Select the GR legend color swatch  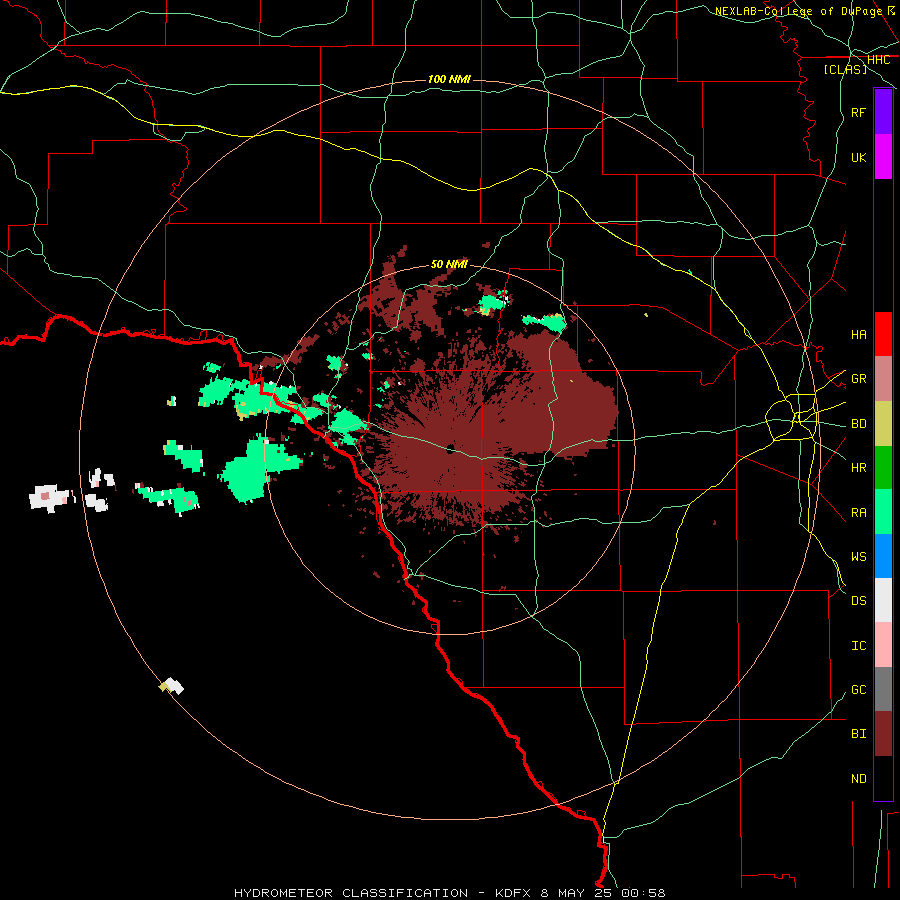[x=883, y=379]
